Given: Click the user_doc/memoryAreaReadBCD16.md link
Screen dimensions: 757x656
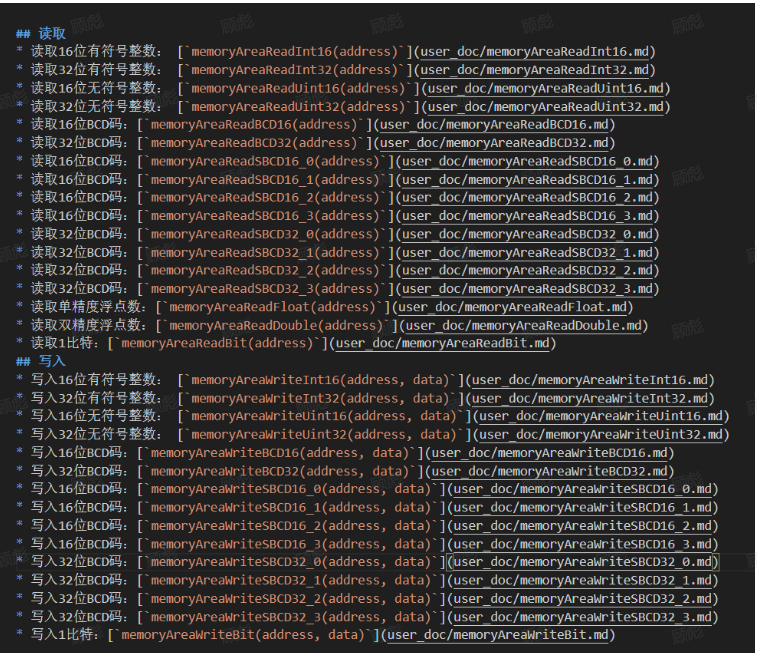Looking at the screenshot, I should pos(494,125).
